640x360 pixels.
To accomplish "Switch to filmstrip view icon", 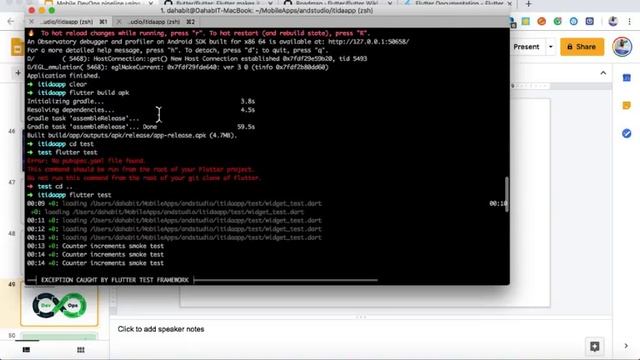I will 26,350.
